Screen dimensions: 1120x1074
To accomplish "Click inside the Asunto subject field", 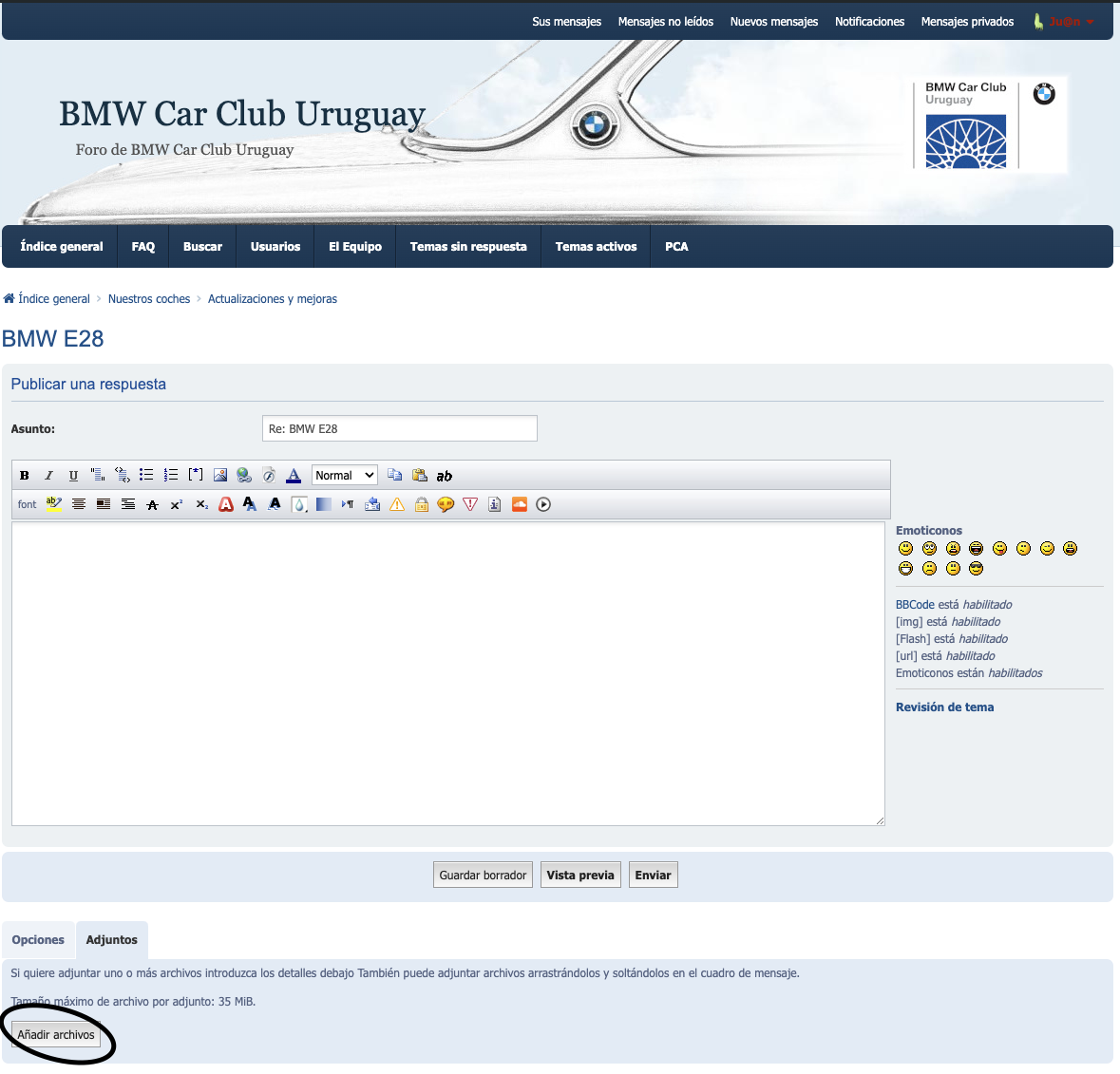I will tap(399, 428).
